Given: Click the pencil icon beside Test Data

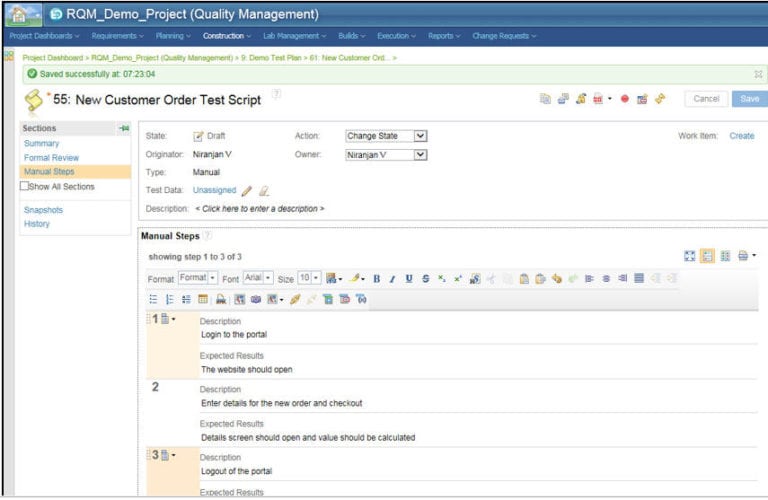Looking at the screenshot, I should tap(247, 190).
